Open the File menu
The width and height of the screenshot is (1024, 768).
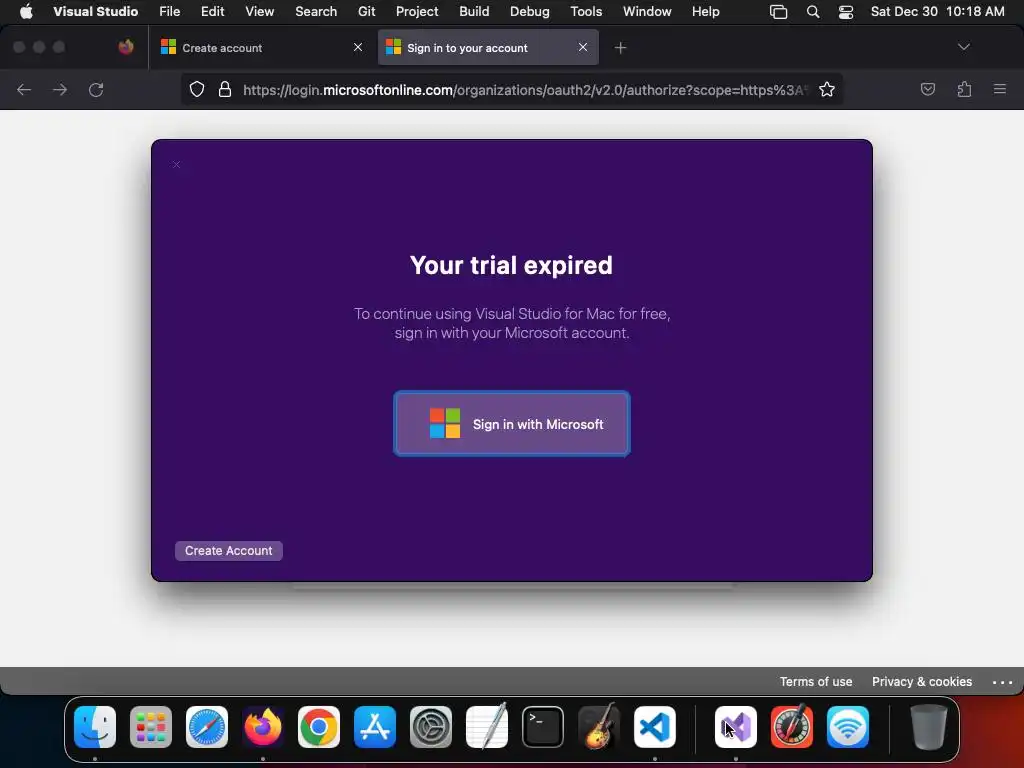(169, 11)
